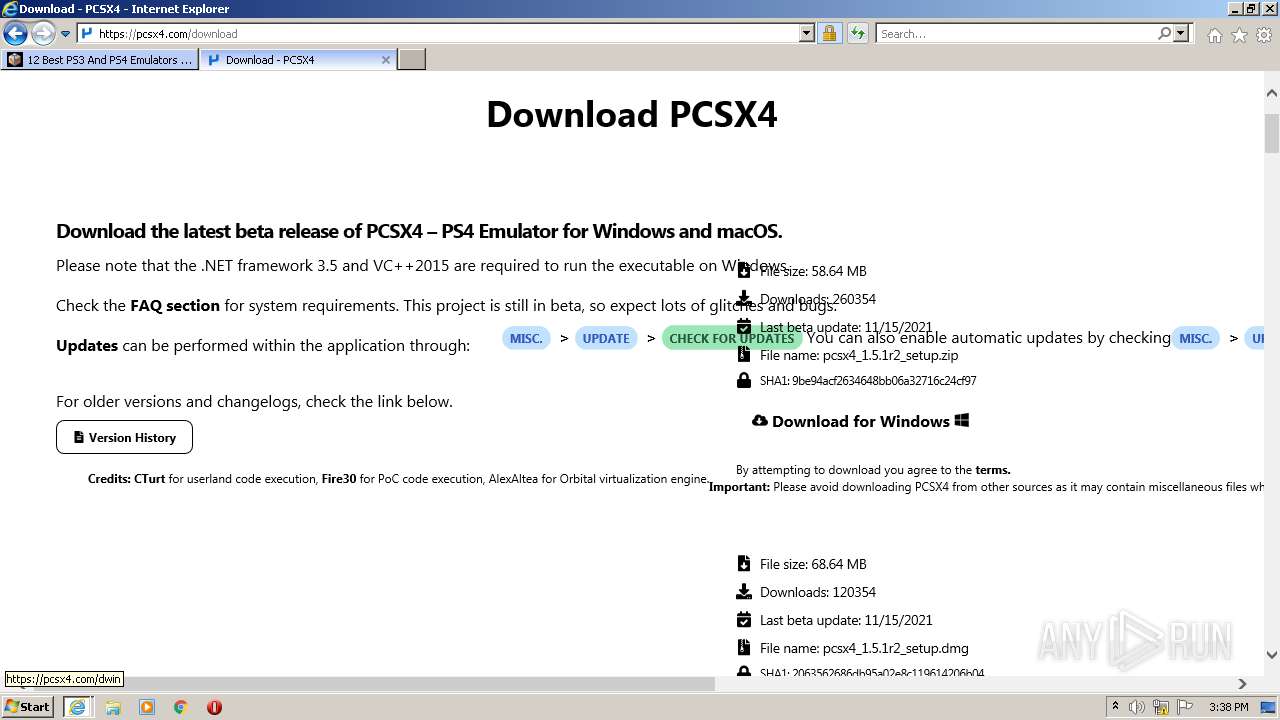Open Favorites star icon
Screen dimensions: 1280x720
1239,35
